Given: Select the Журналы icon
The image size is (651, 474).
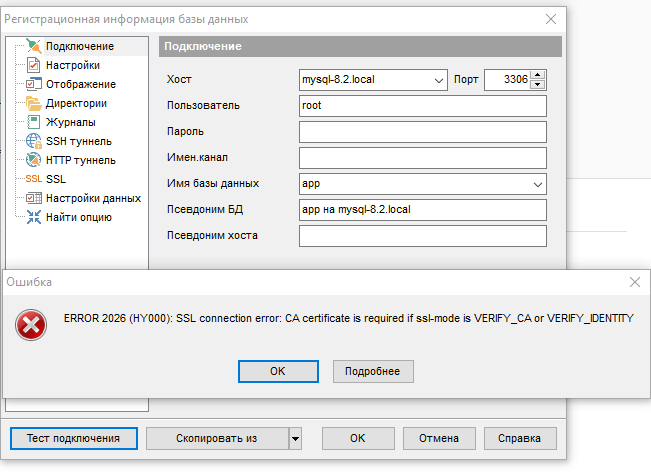Looking at the screenshot, I should pyautogui.click(x=33, y=122).
